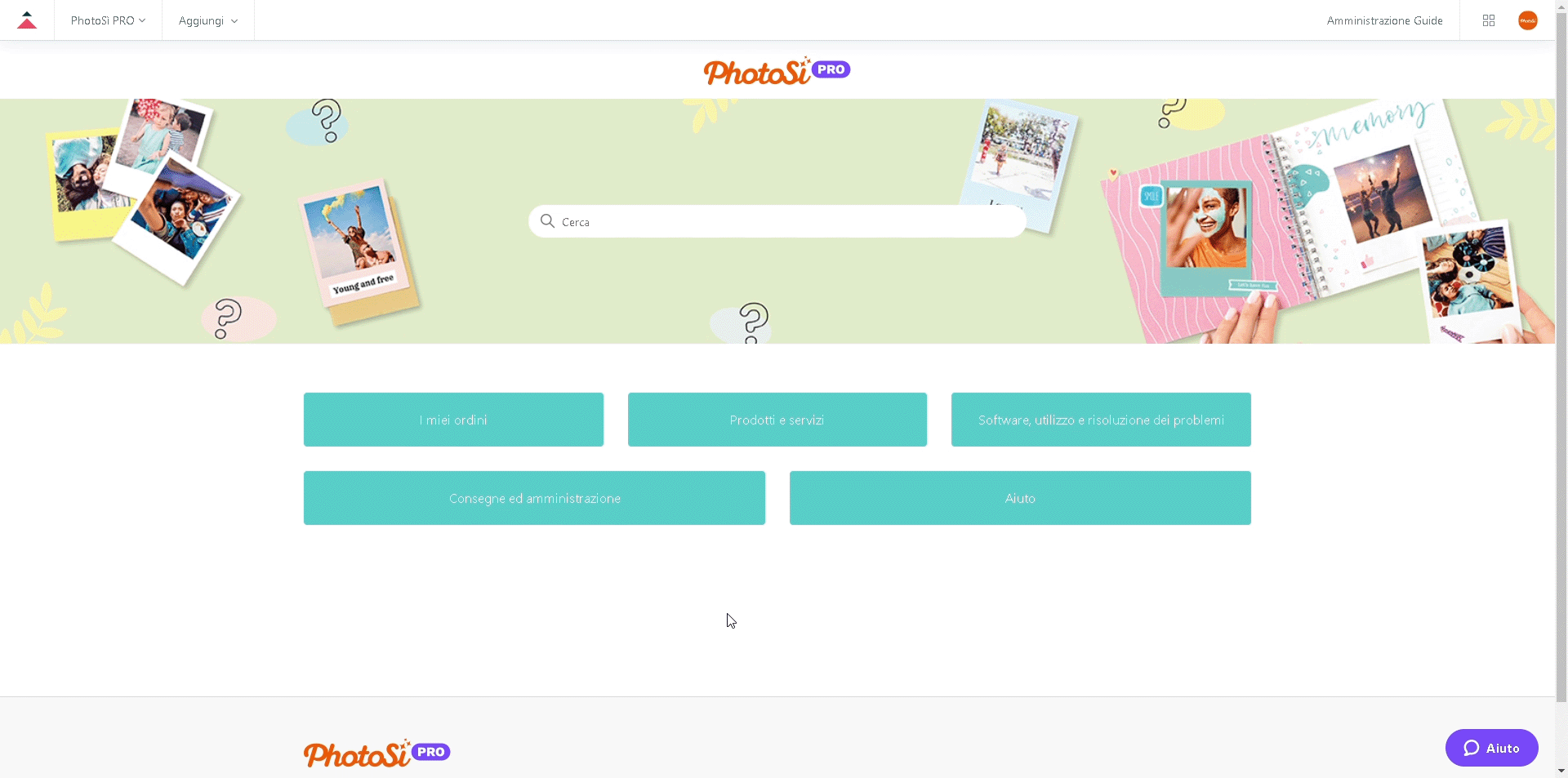
Task: Focus the Cerca search field
Action: click(x=784, y=221)
